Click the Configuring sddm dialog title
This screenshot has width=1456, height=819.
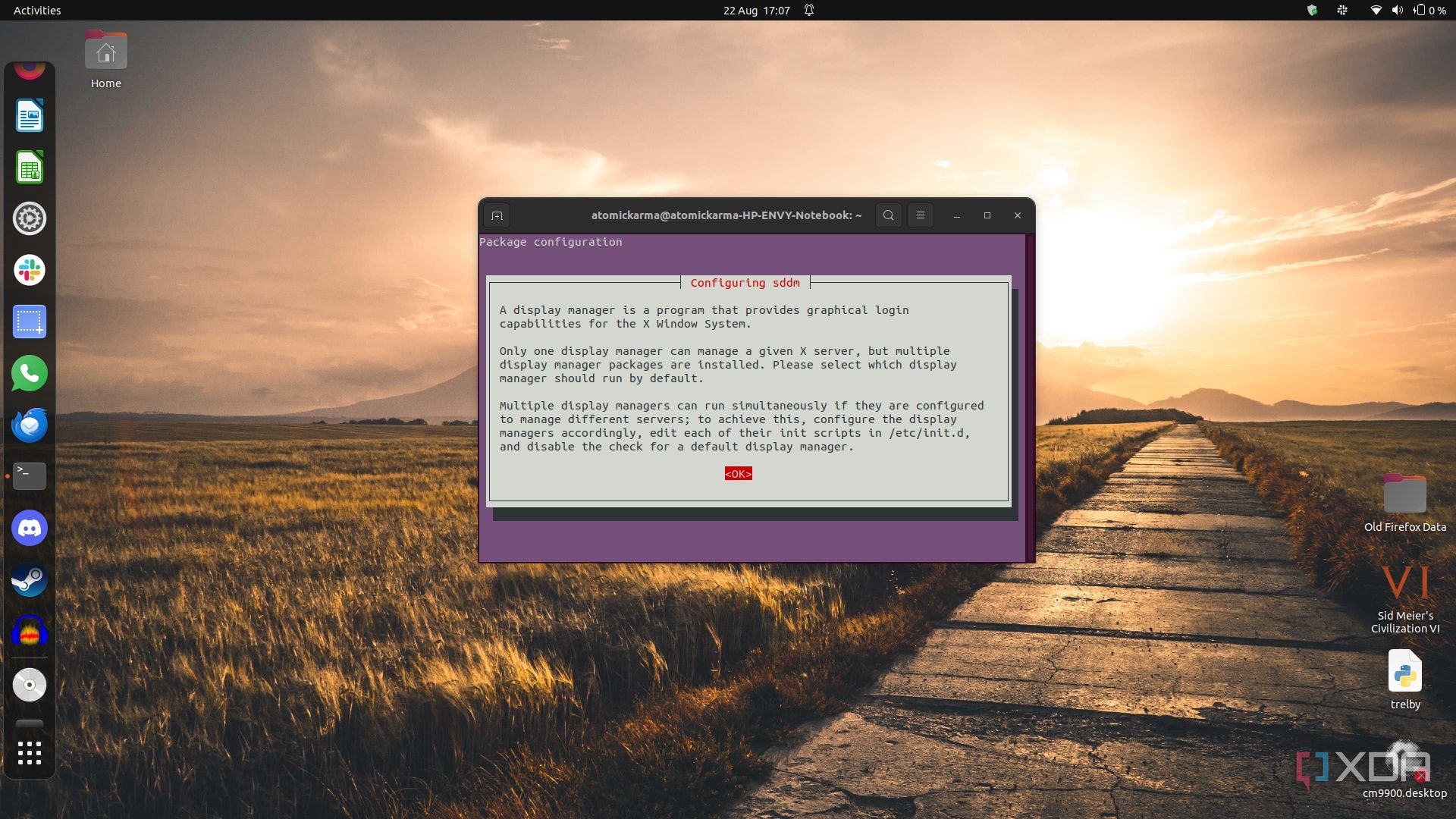tap(745, 283)
